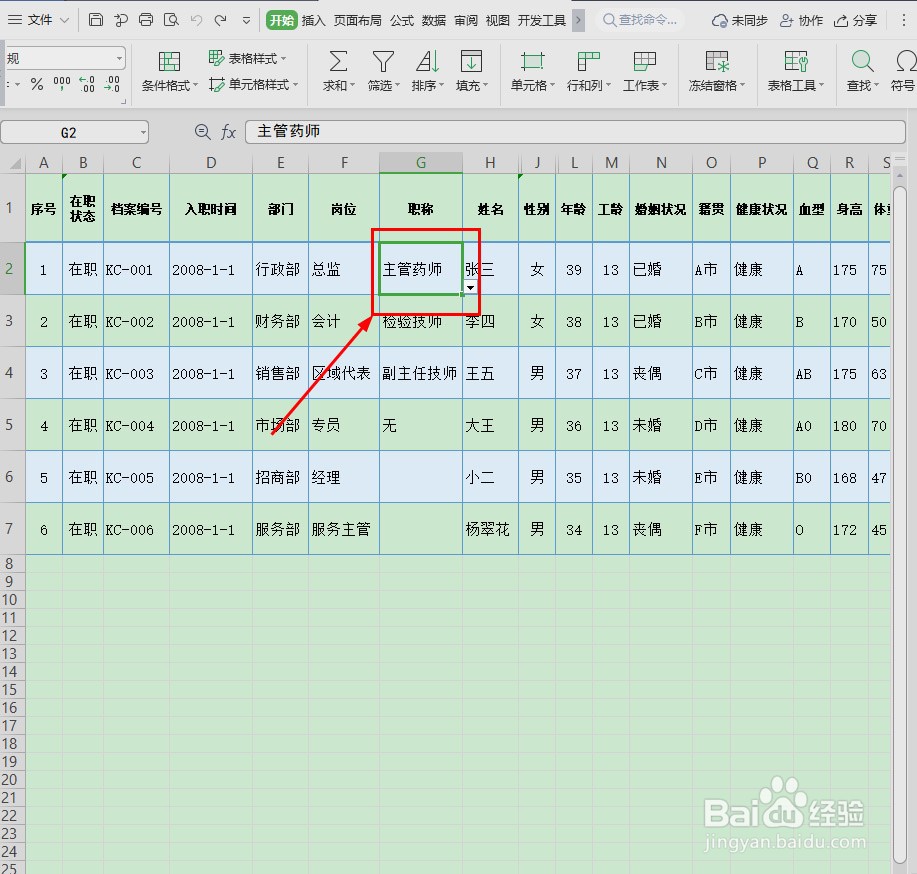Viewport: 917px width, 874px height.
Task: Switch to the 公式 (Formulas) tab
Action: pyautogui.click(x=402, y=20)
